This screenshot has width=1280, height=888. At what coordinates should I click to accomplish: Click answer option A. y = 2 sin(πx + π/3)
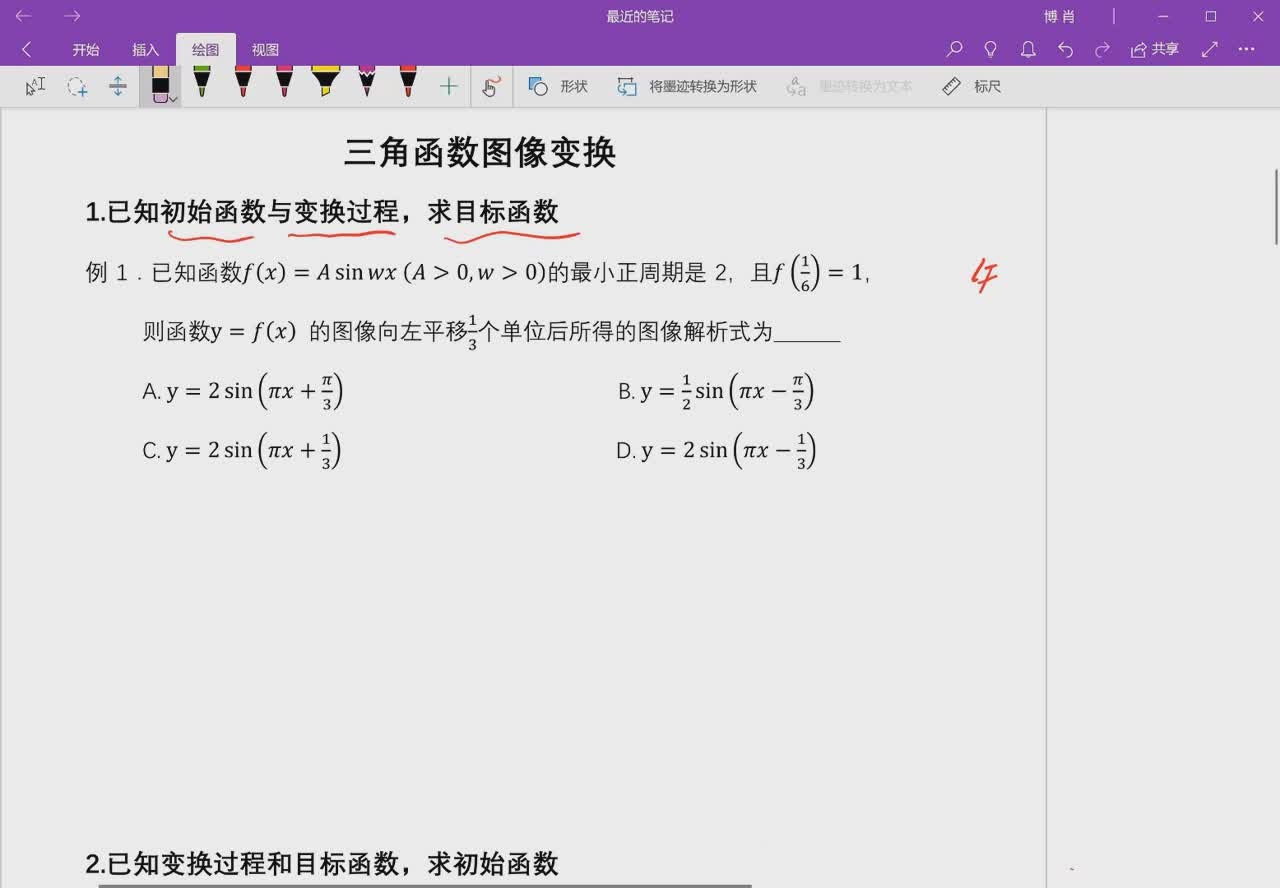tap(243, 391)
